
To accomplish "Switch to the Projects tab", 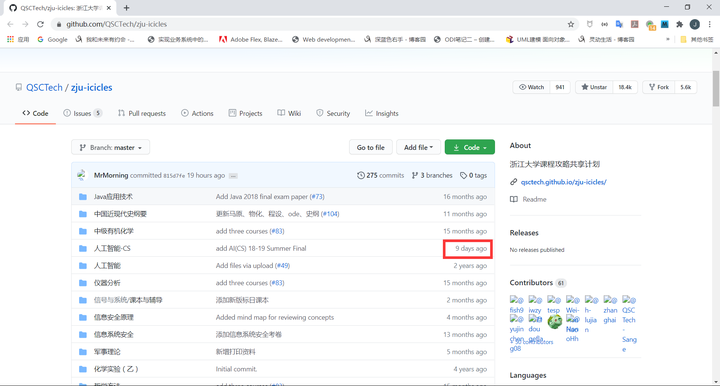I will [x=246, y=113].
